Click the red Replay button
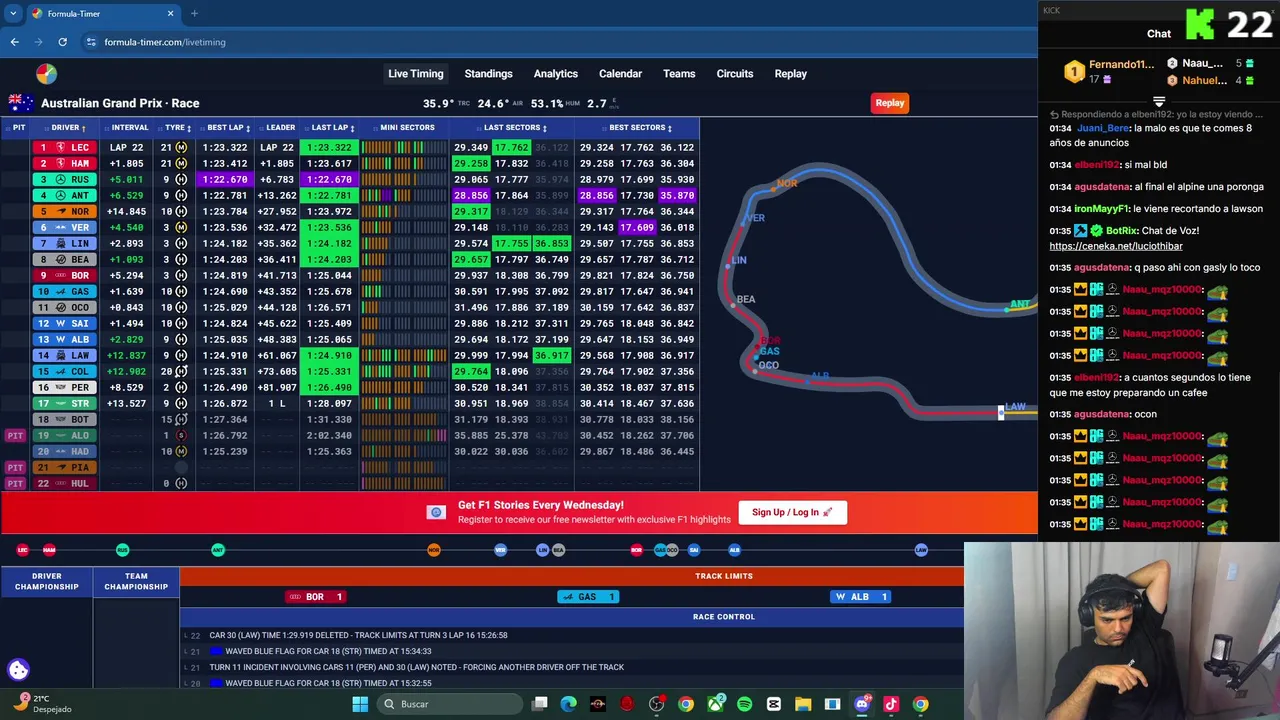Screen dimensions: 1280x720 coord(889,103)
